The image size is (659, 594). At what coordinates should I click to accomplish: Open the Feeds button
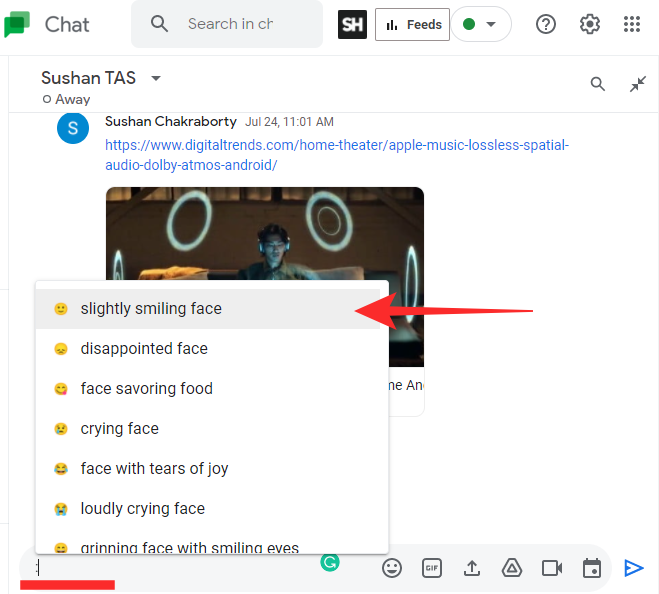(412, 25)
